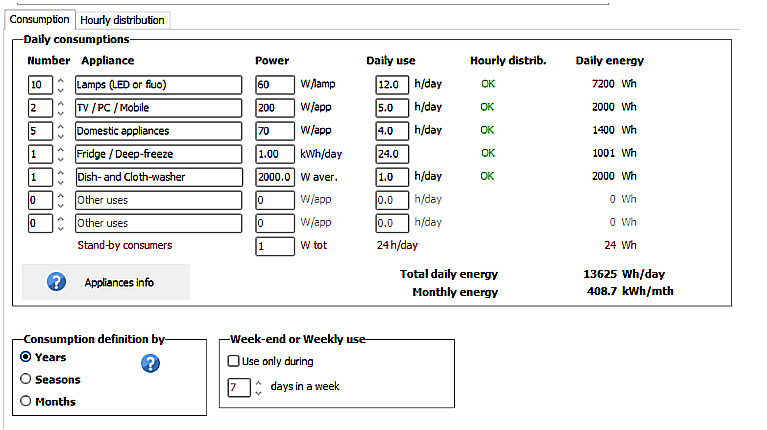Click the first Other uses power field
Screen dimensions: 767x430
click(x=275, y=200)
